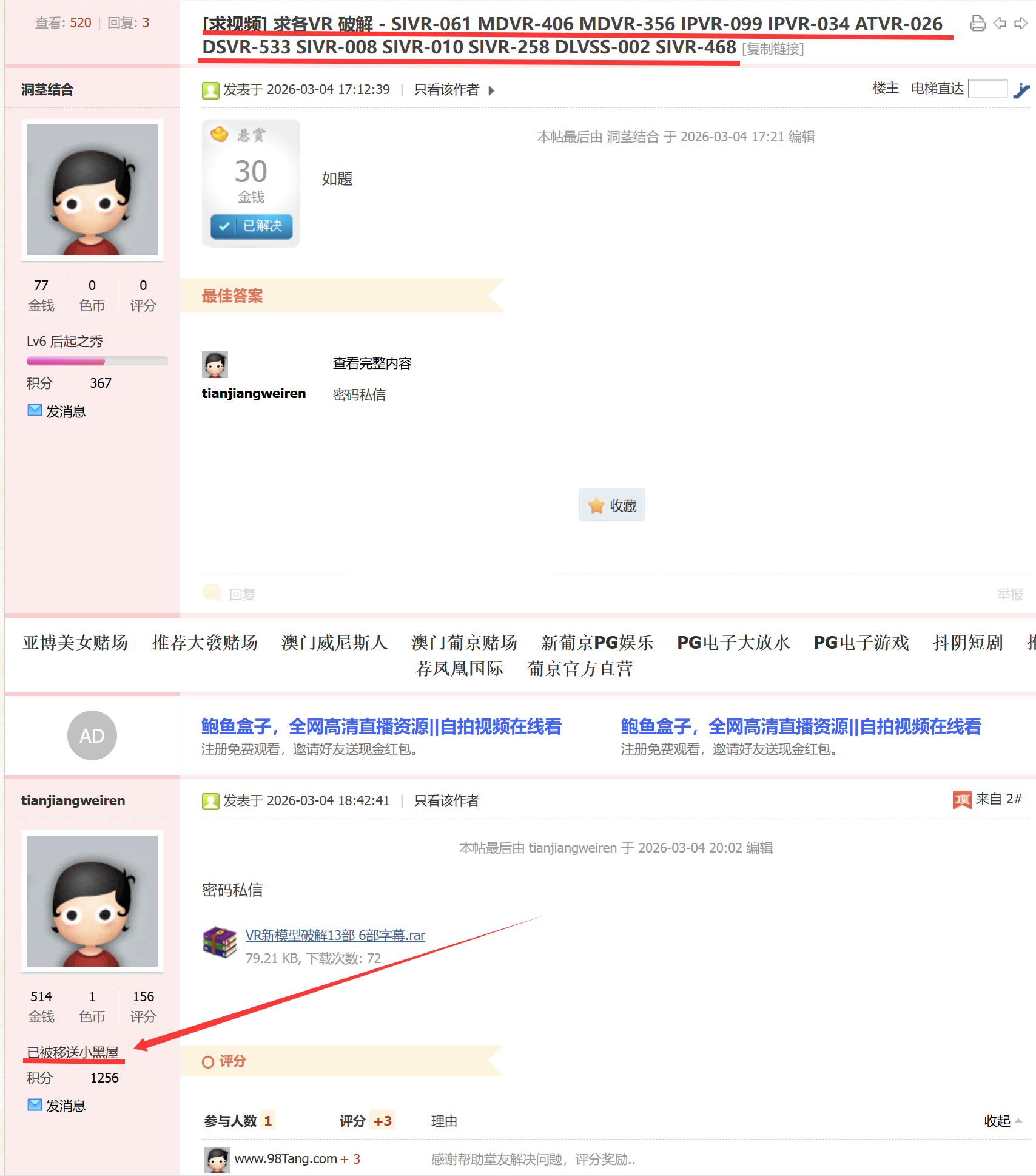Open 洞茎结合's large avatar thumbnail
This screenshot has width=1036, height=1176.
click(x=92, y=190)
